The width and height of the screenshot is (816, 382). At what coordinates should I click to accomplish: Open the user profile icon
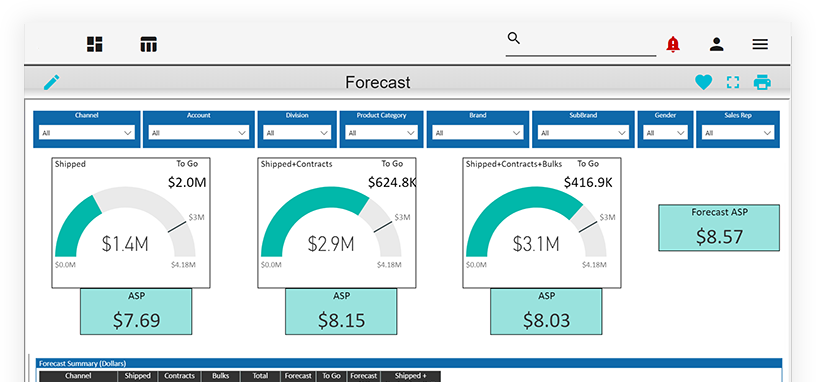point(717,44)
